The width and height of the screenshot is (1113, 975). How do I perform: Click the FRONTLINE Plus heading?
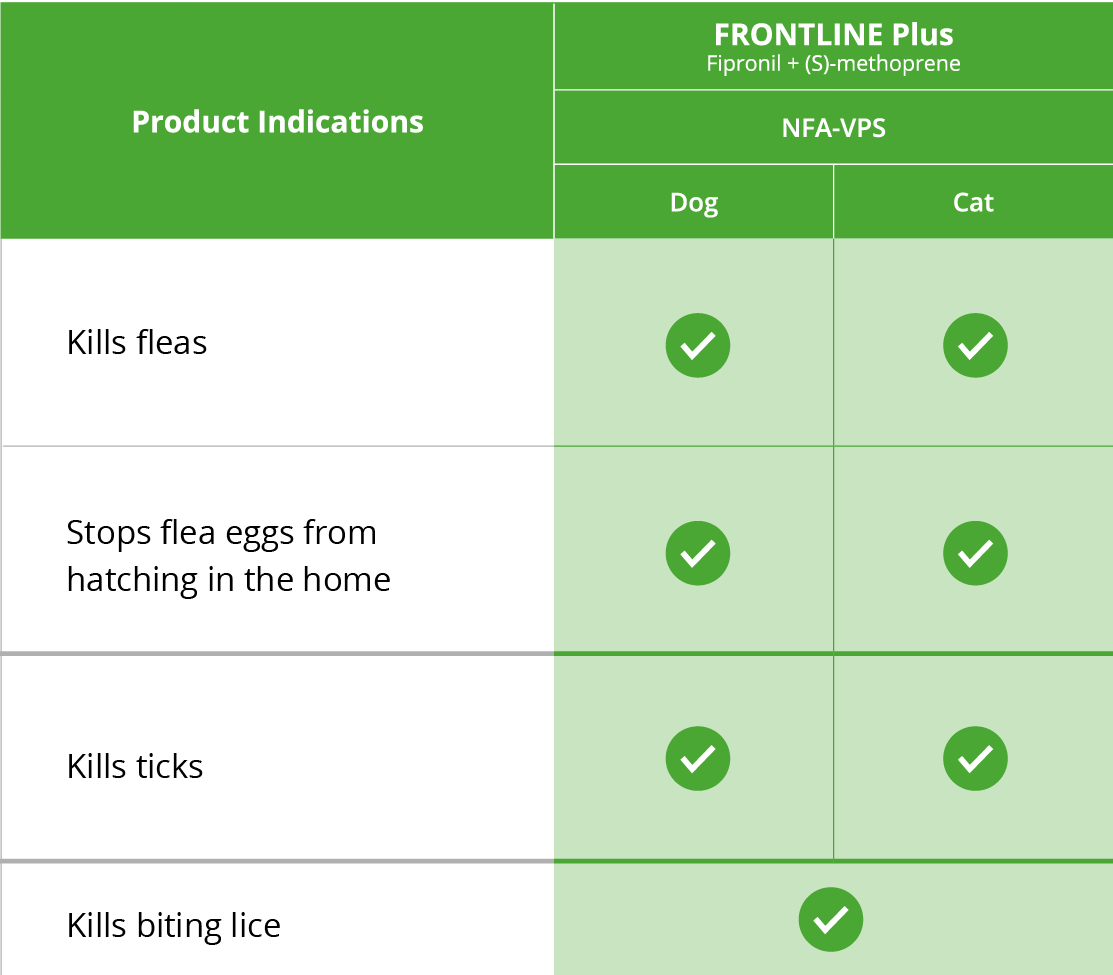coord(833,35)
